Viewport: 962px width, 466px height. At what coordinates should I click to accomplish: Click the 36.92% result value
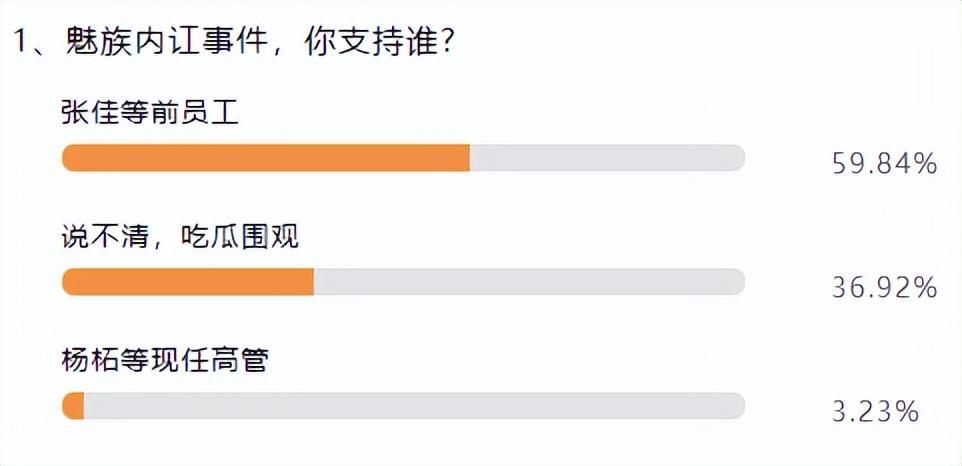[x=885, y=288]
